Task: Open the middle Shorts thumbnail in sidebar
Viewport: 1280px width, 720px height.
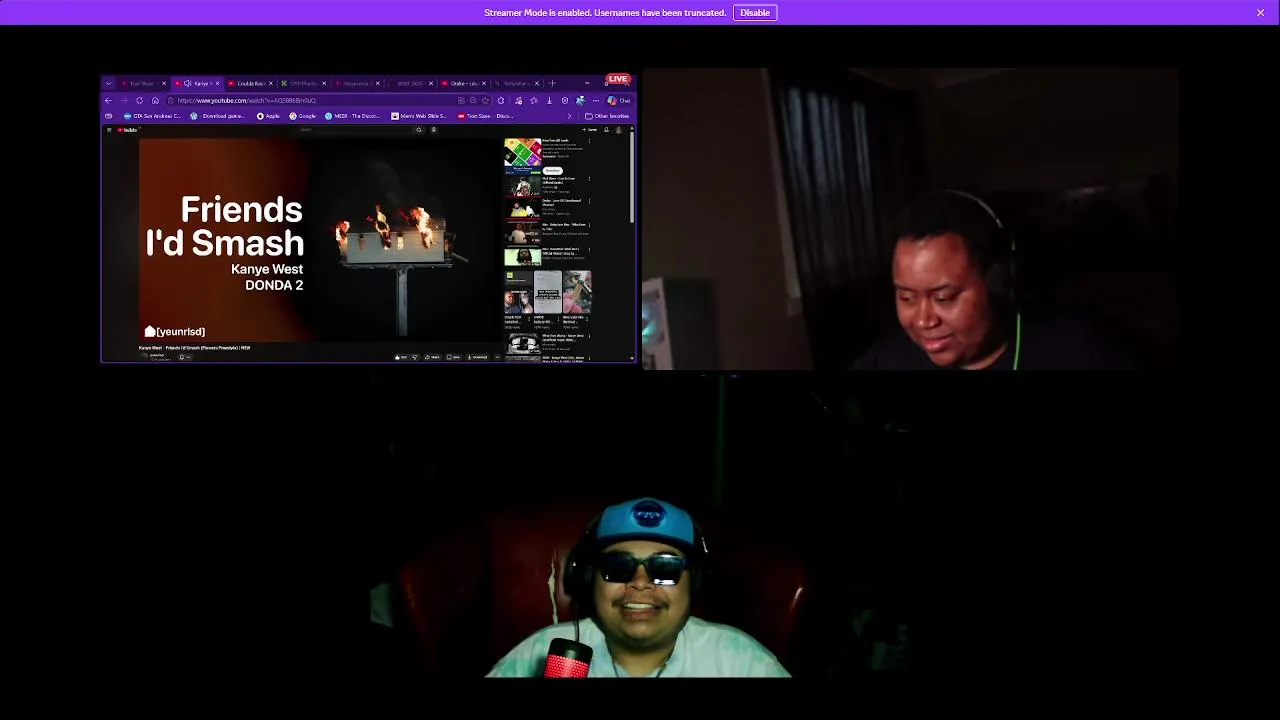Action: point(548,291)
